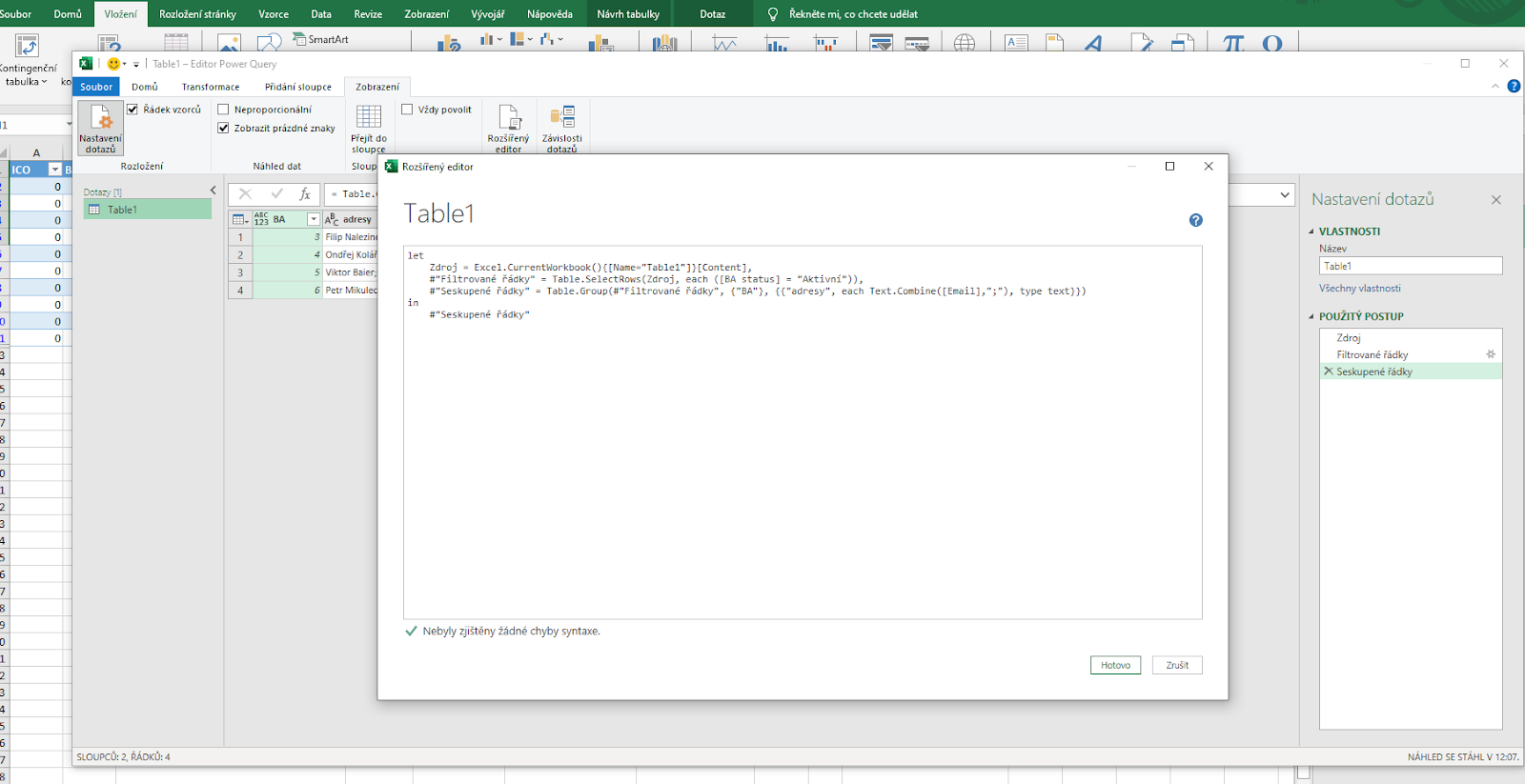Click the Nastavení dotazů ribbon button
Screen dimensions: 1525x784
100,128
